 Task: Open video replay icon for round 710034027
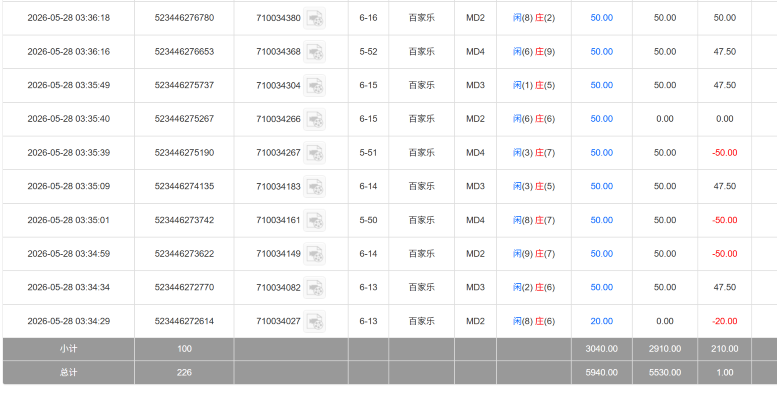coord(314,322)
